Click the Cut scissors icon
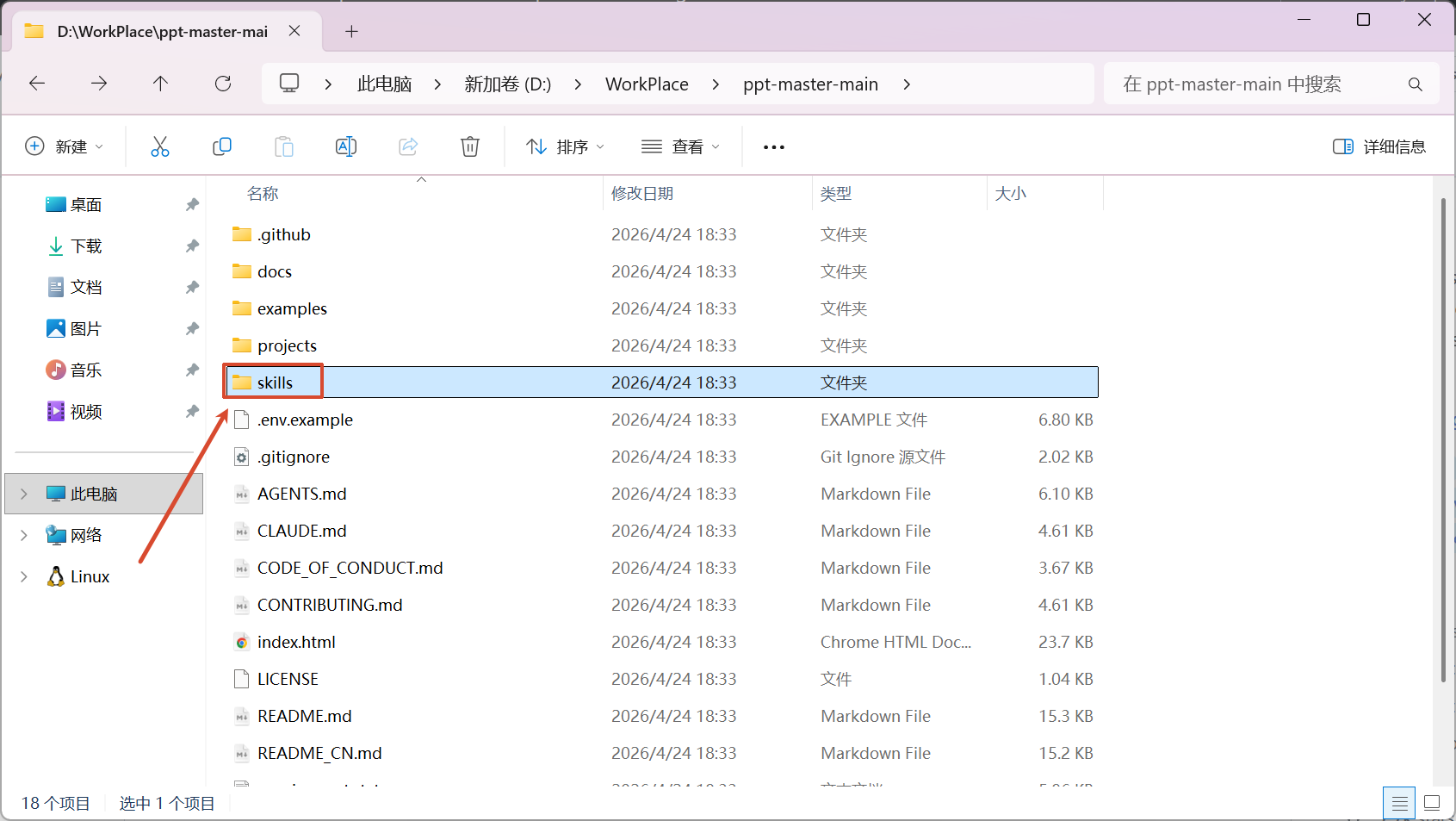This screenshot has width=1456, height=821. tap(160, 146)
